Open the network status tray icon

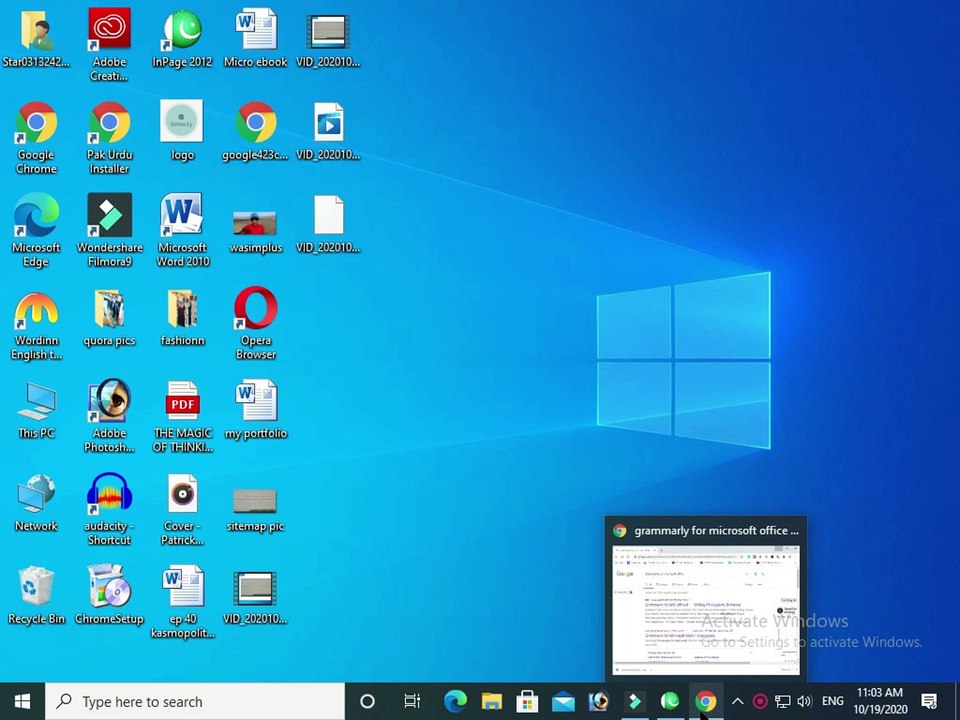coord(782,702)
